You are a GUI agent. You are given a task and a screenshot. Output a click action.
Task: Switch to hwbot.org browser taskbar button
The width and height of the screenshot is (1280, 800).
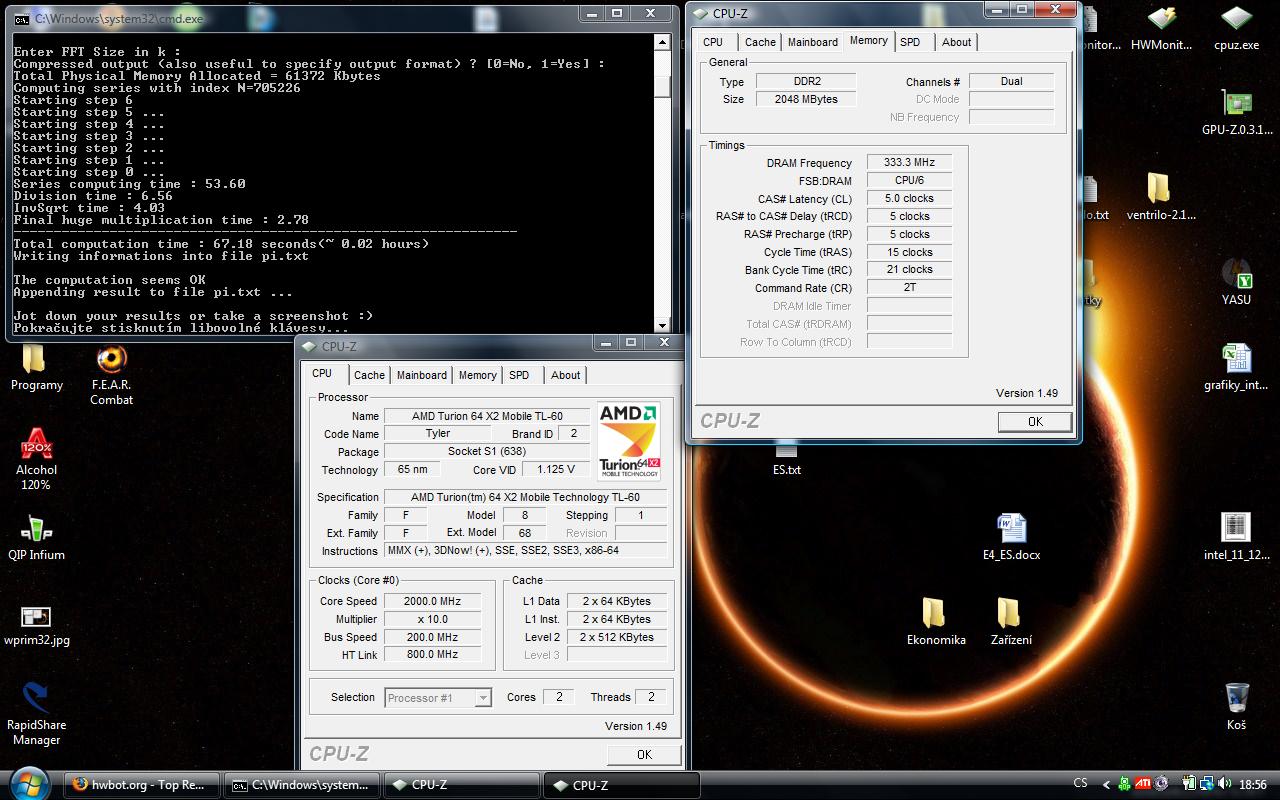[140, 785]
